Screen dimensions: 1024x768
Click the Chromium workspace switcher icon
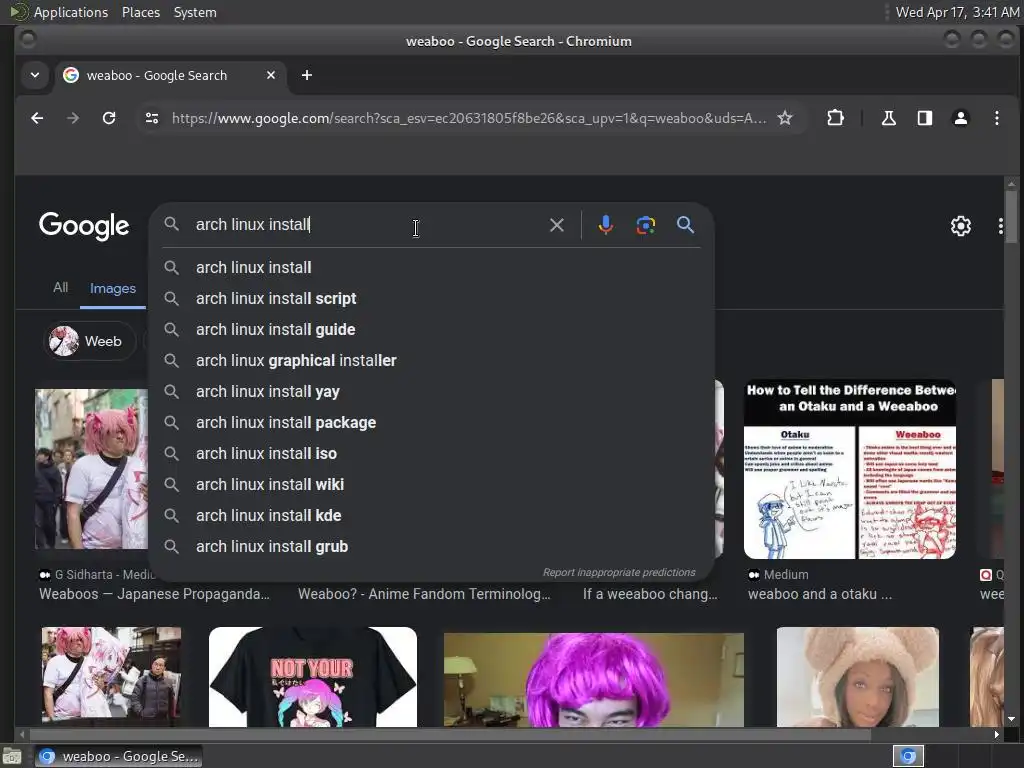point(908,756)
